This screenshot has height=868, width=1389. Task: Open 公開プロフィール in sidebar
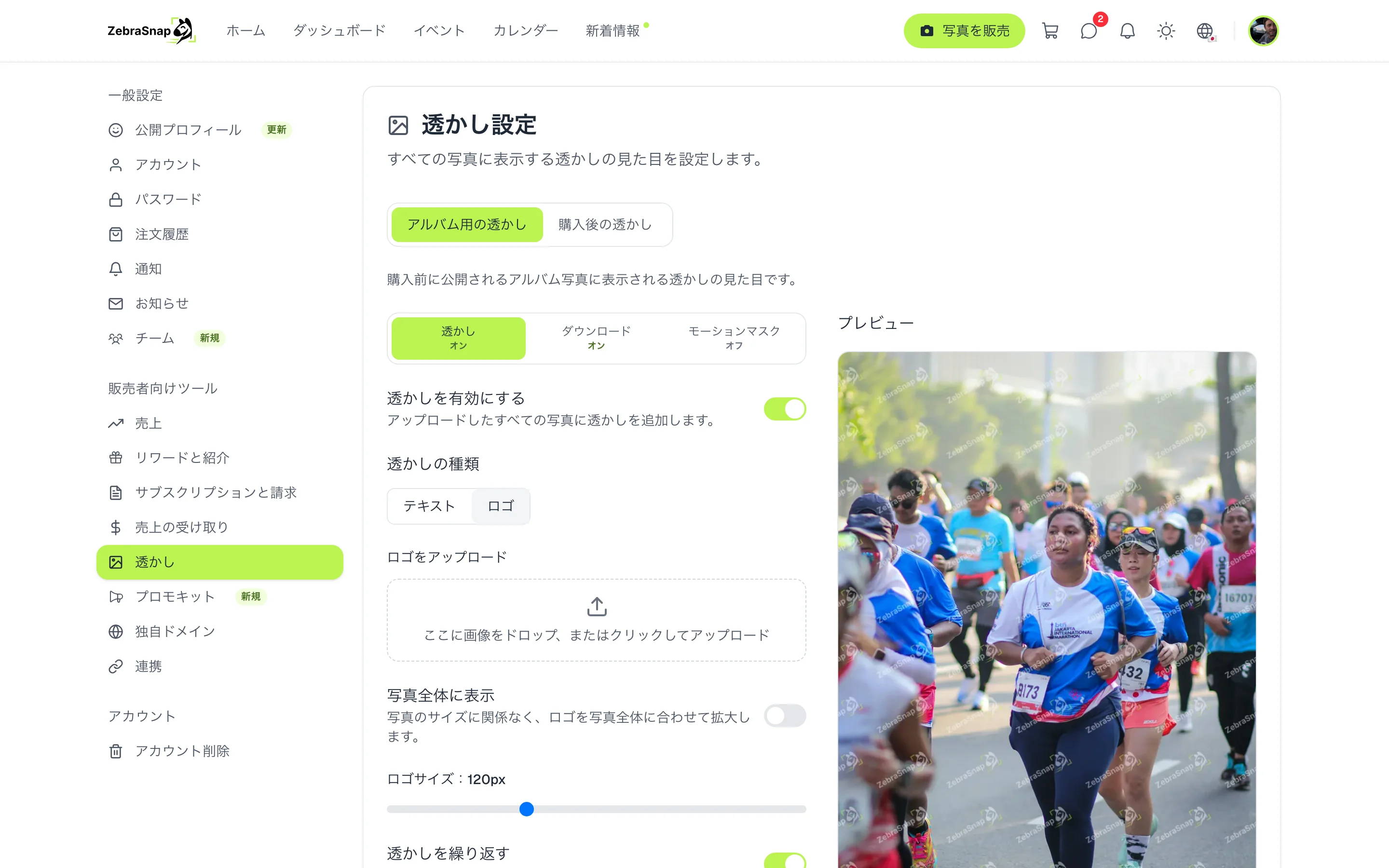[220, 130]
